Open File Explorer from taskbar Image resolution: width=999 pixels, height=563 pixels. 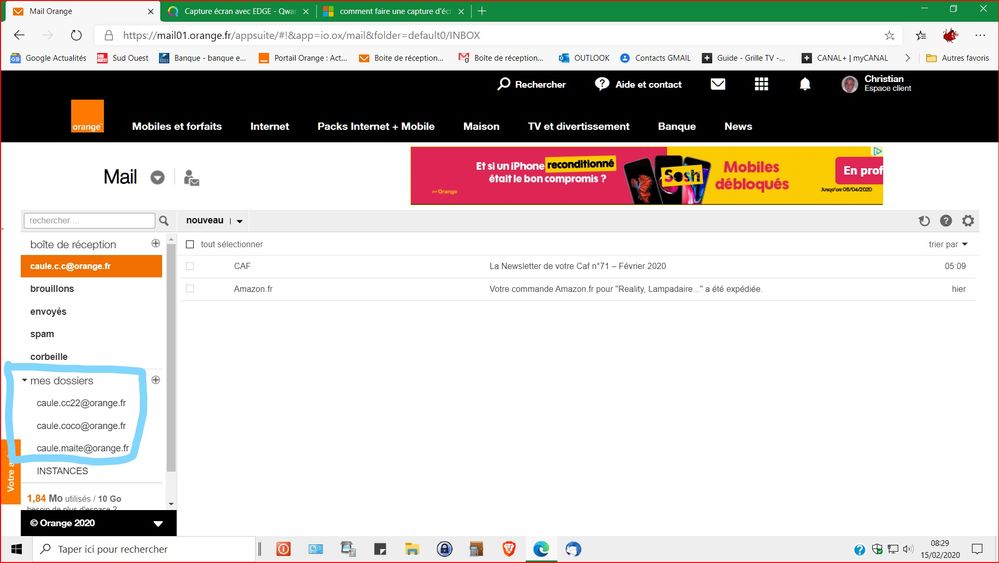point(412,549)
